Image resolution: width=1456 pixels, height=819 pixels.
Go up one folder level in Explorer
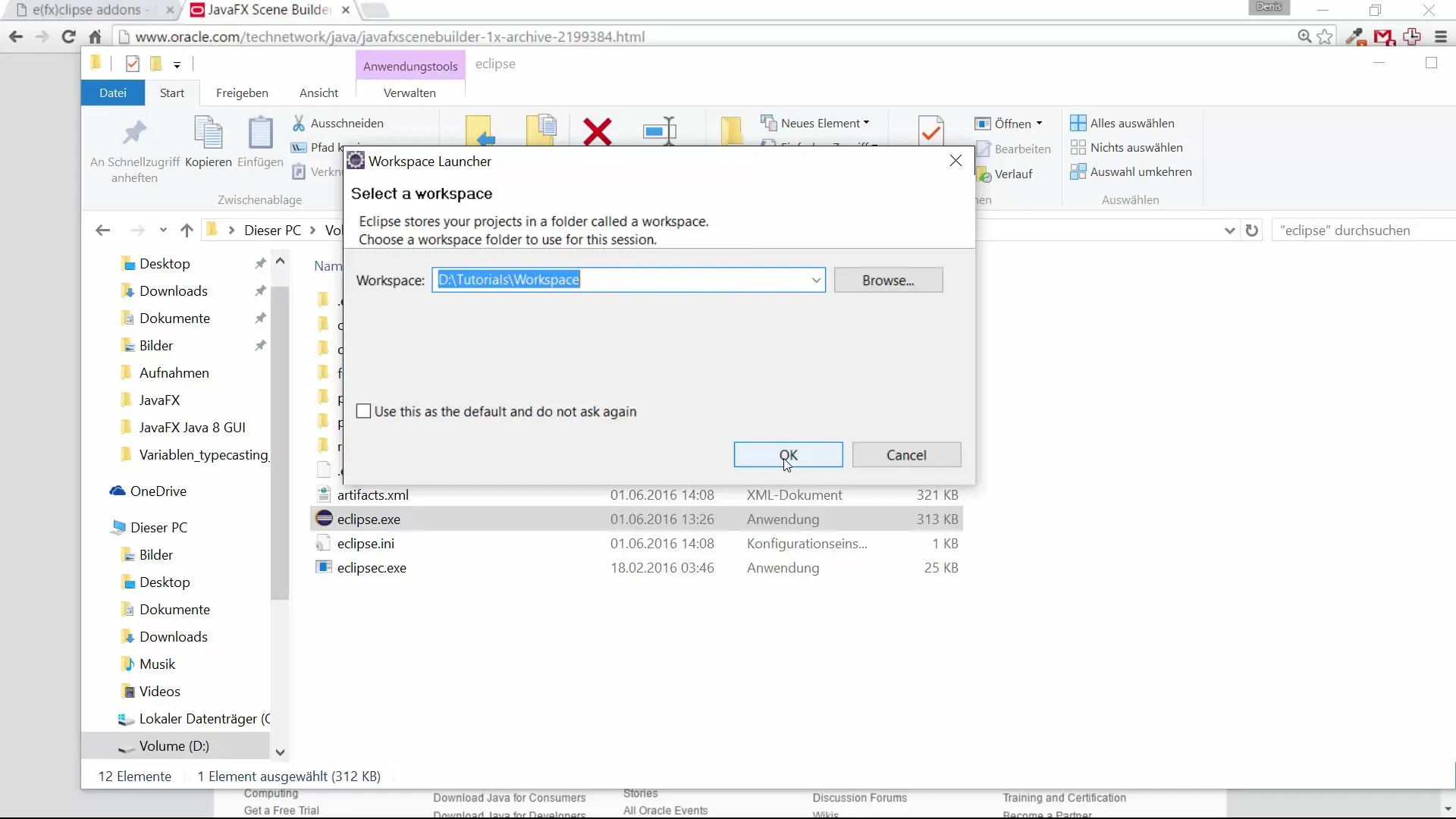point(187,230)
